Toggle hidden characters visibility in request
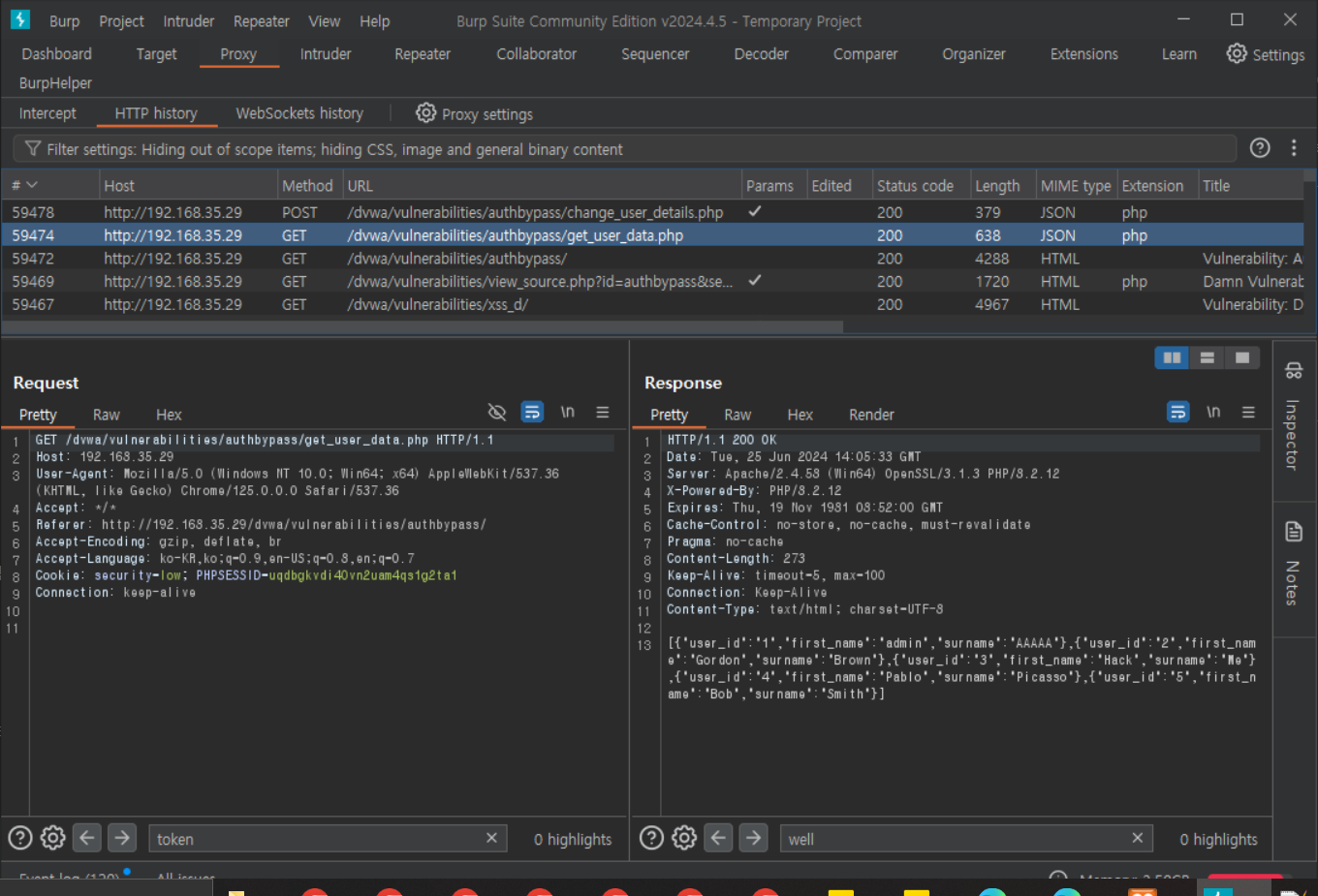Viewport: 1318px width, 896px height. pos(497,413)
